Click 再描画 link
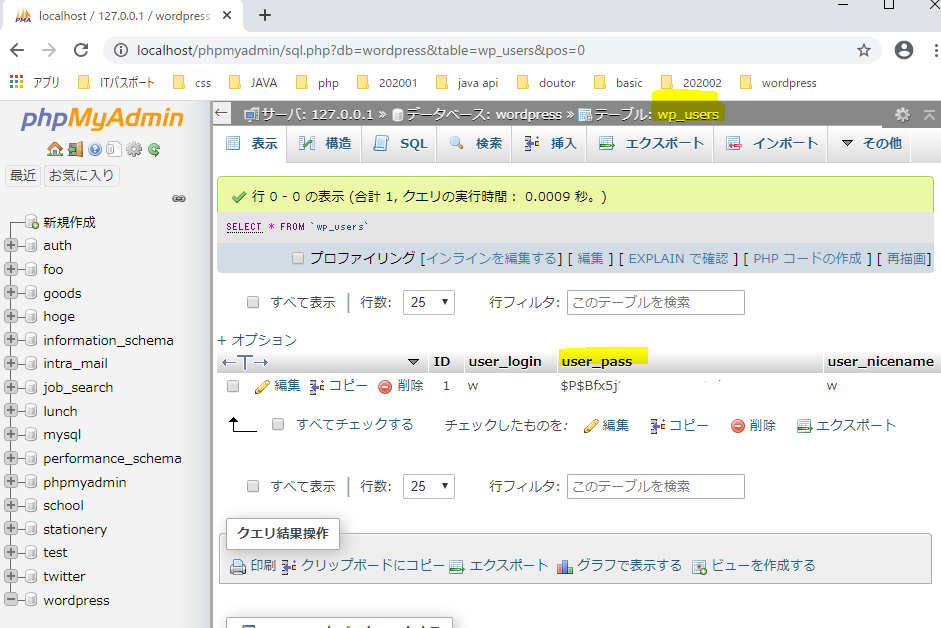941x628 pixels. point(906,258)
